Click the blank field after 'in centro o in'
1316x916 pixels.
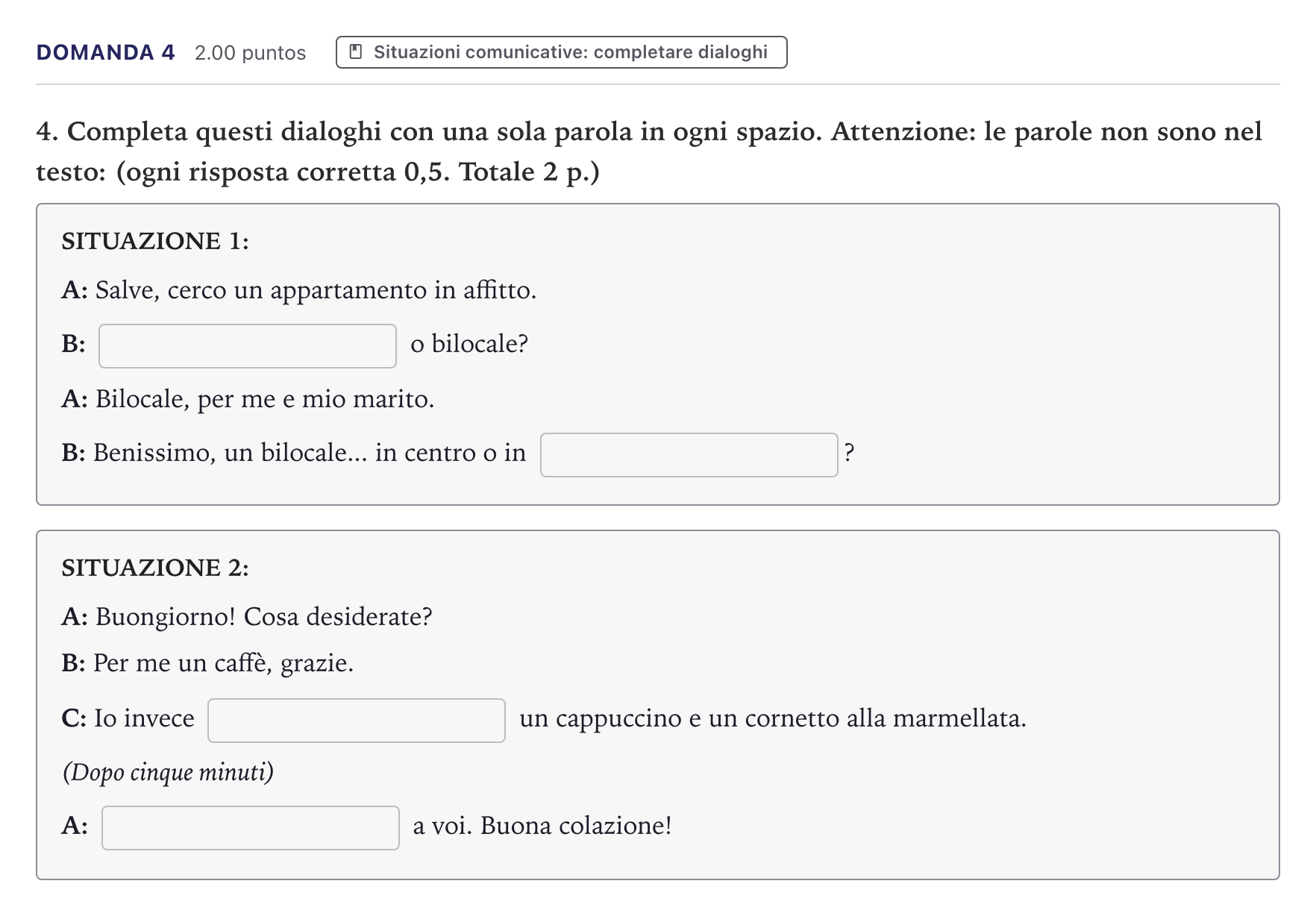689,455
